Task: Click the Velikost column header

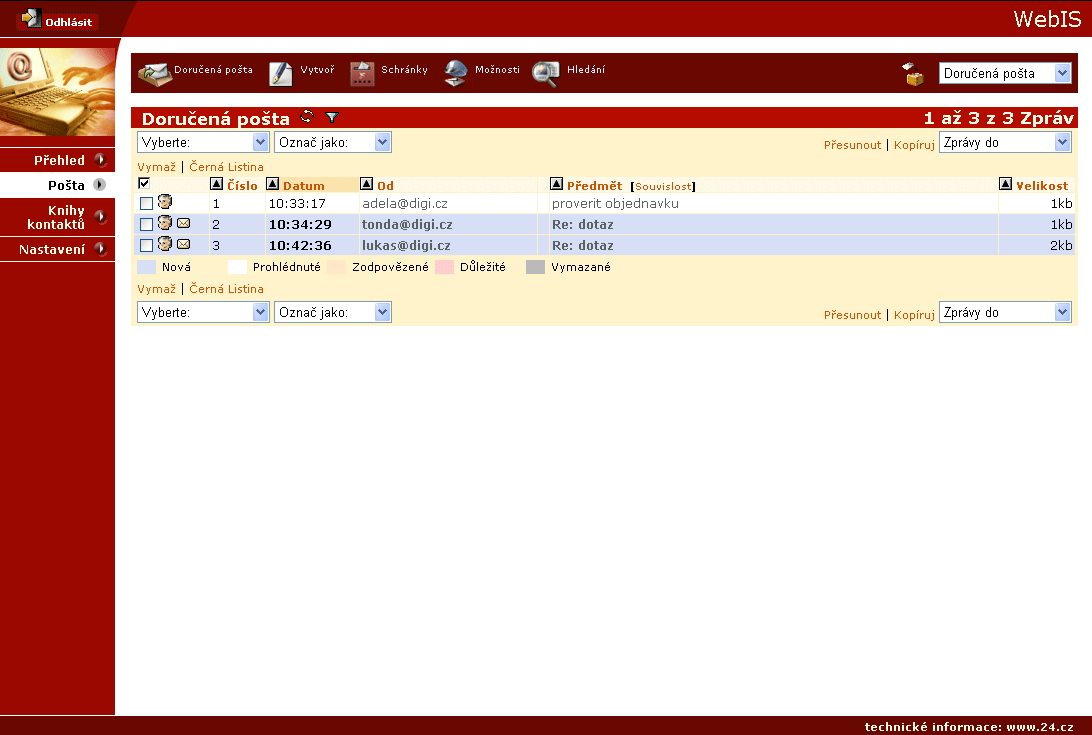Action: (1042, 186)
